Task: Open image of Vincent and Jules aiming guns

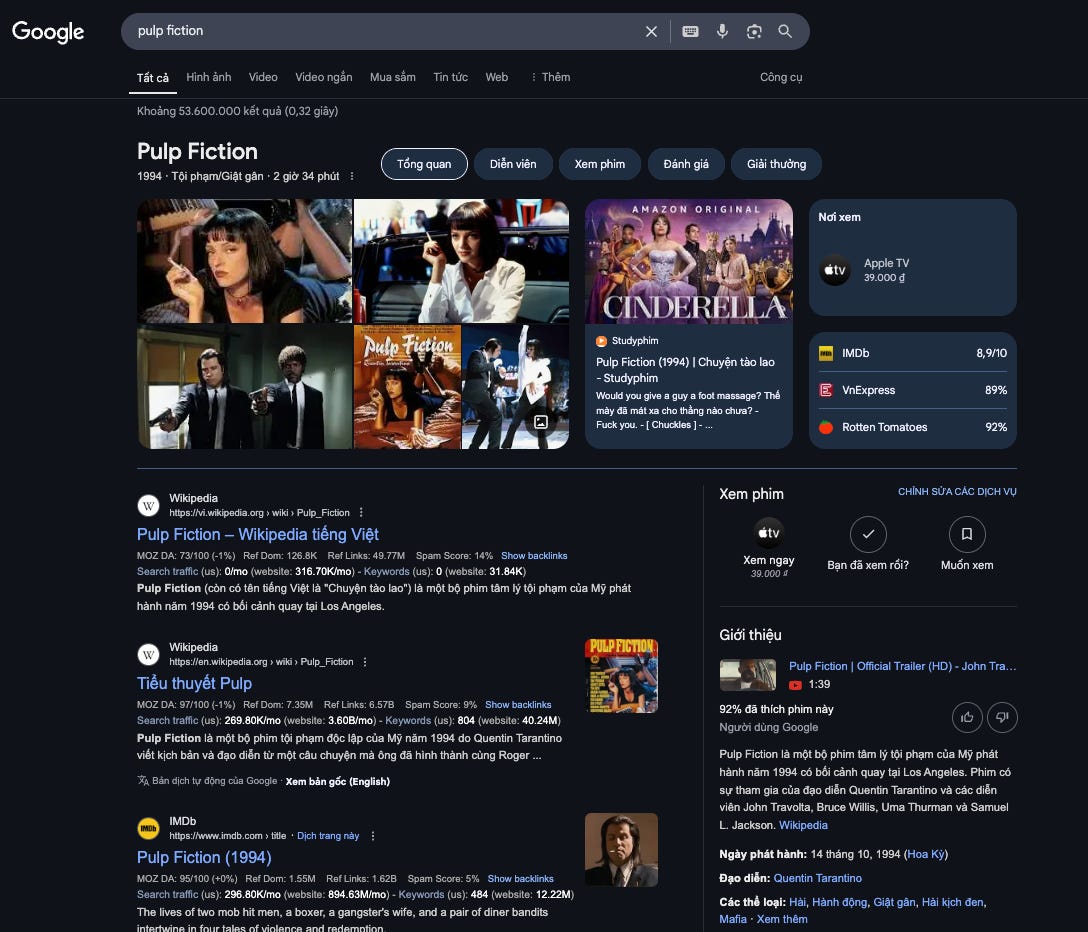Action: pos(244,387)
